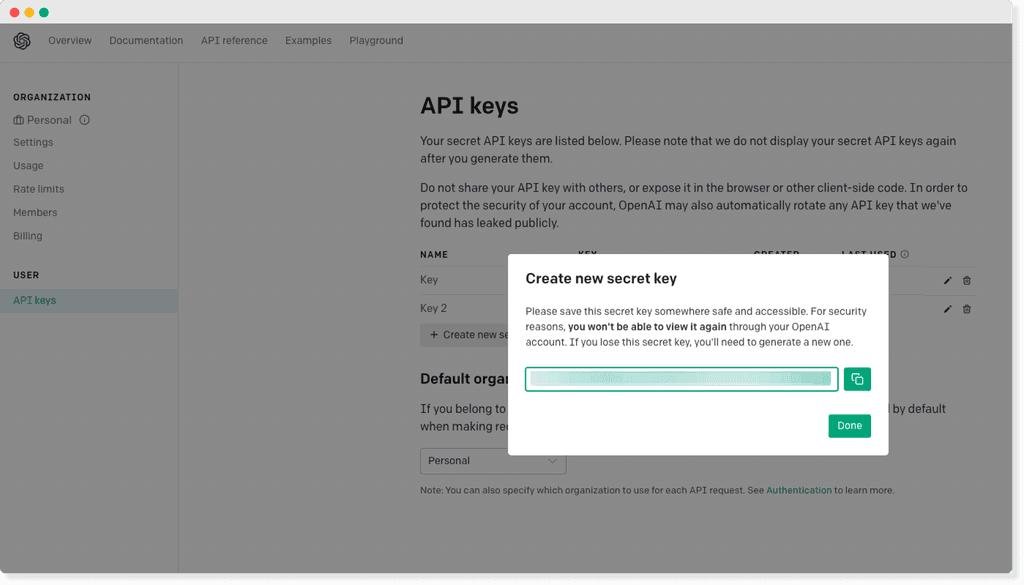The height and width of the screenshot is (585, 1024).
Task: Open the Personal organization dropdown
Action: click(492, 461)
